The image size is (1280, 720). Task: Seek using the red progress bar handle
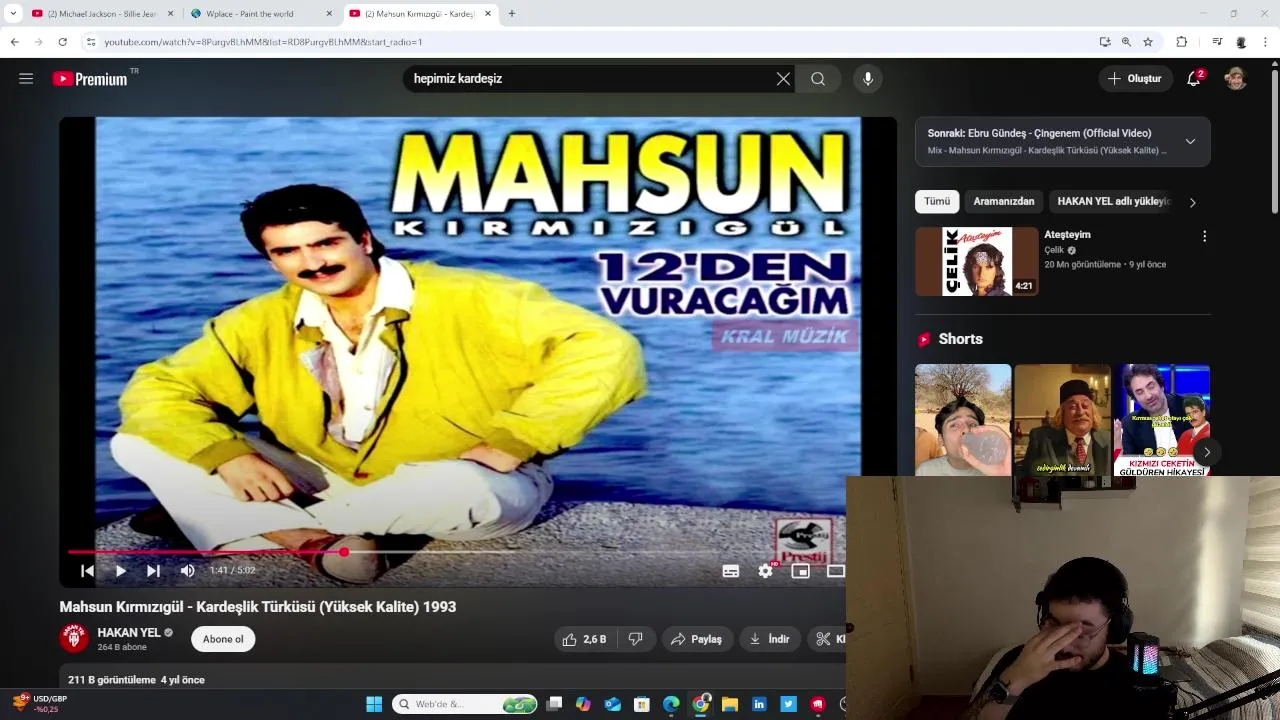point(344,552)
